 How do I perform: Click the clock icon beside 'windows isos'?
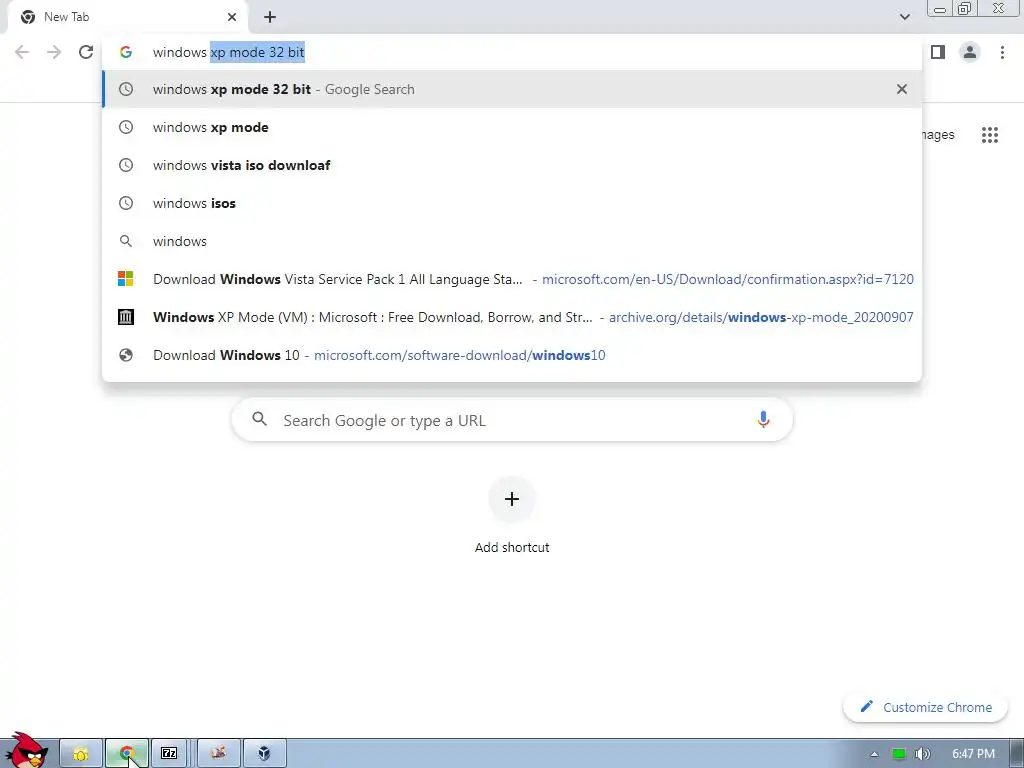pos(126,203)
